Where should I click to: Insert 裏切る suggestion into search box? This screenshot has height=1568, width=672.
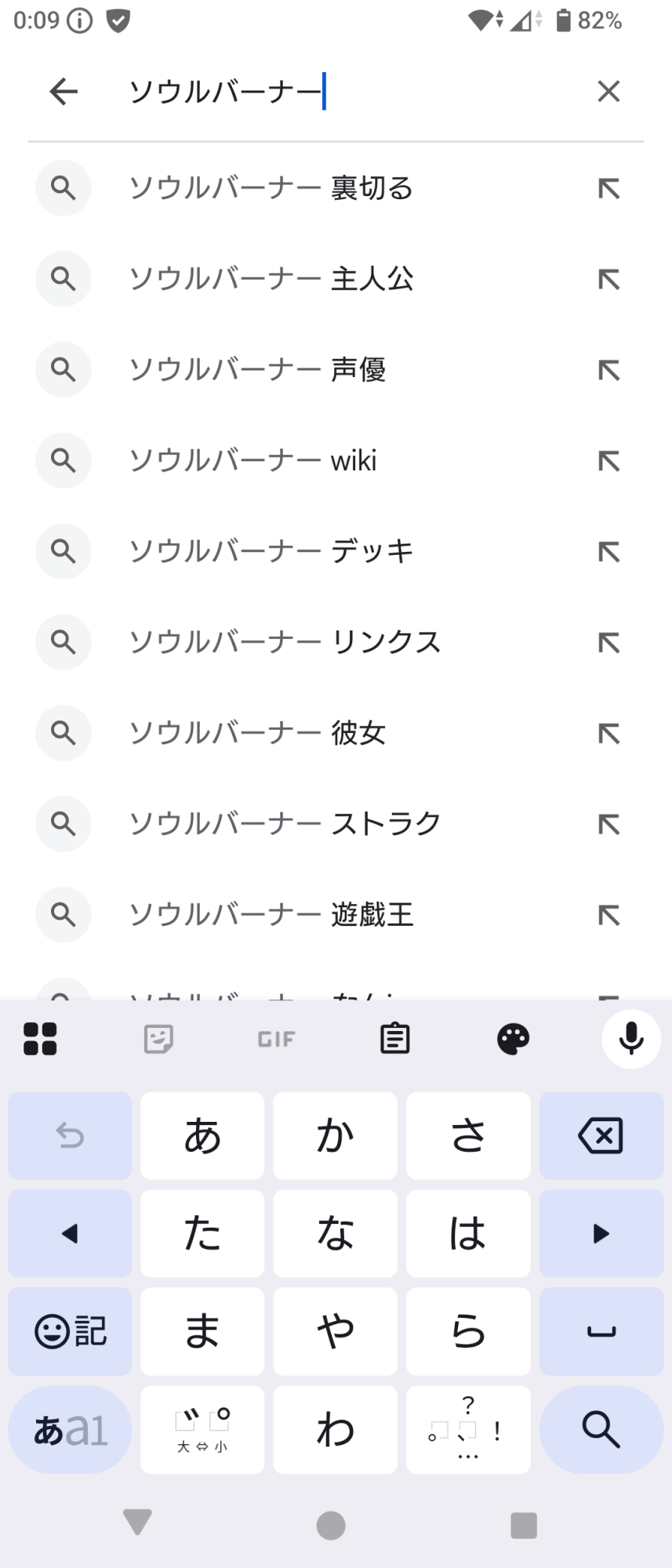pyautogui.click(x=608, y=188)
